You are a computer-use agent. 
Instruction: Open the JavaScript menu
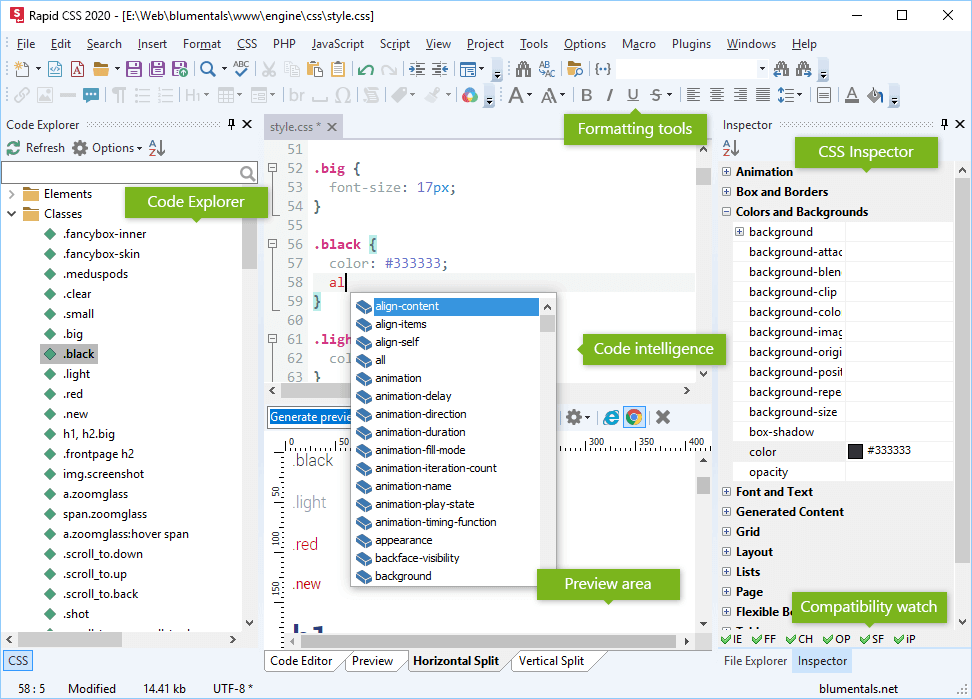337,44
